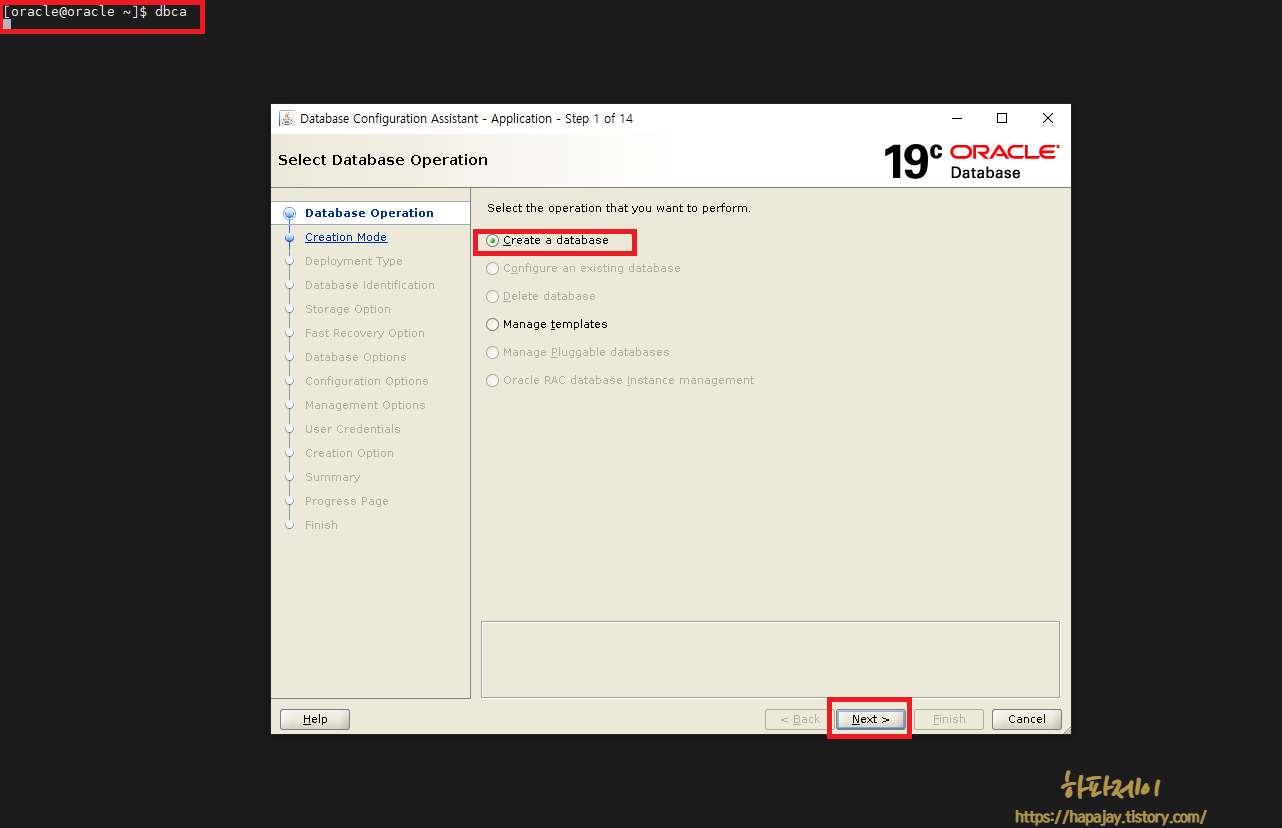The width and height of the screenshot is (1282, 828).
Task: Click the Oracle 19c Database logo
Action: (971, 161)
